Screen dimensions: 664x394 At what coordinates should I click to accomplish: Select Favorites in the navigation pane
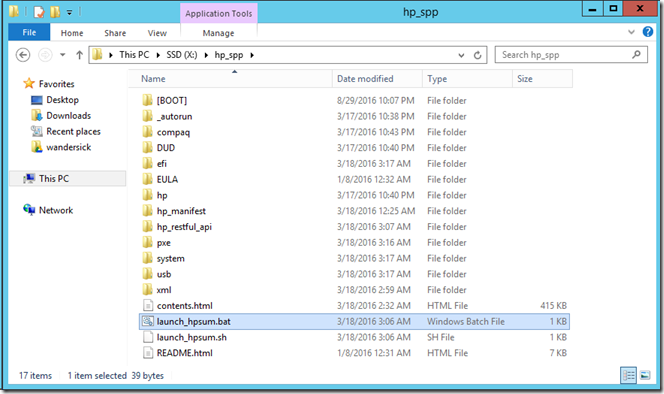point(56,84)
